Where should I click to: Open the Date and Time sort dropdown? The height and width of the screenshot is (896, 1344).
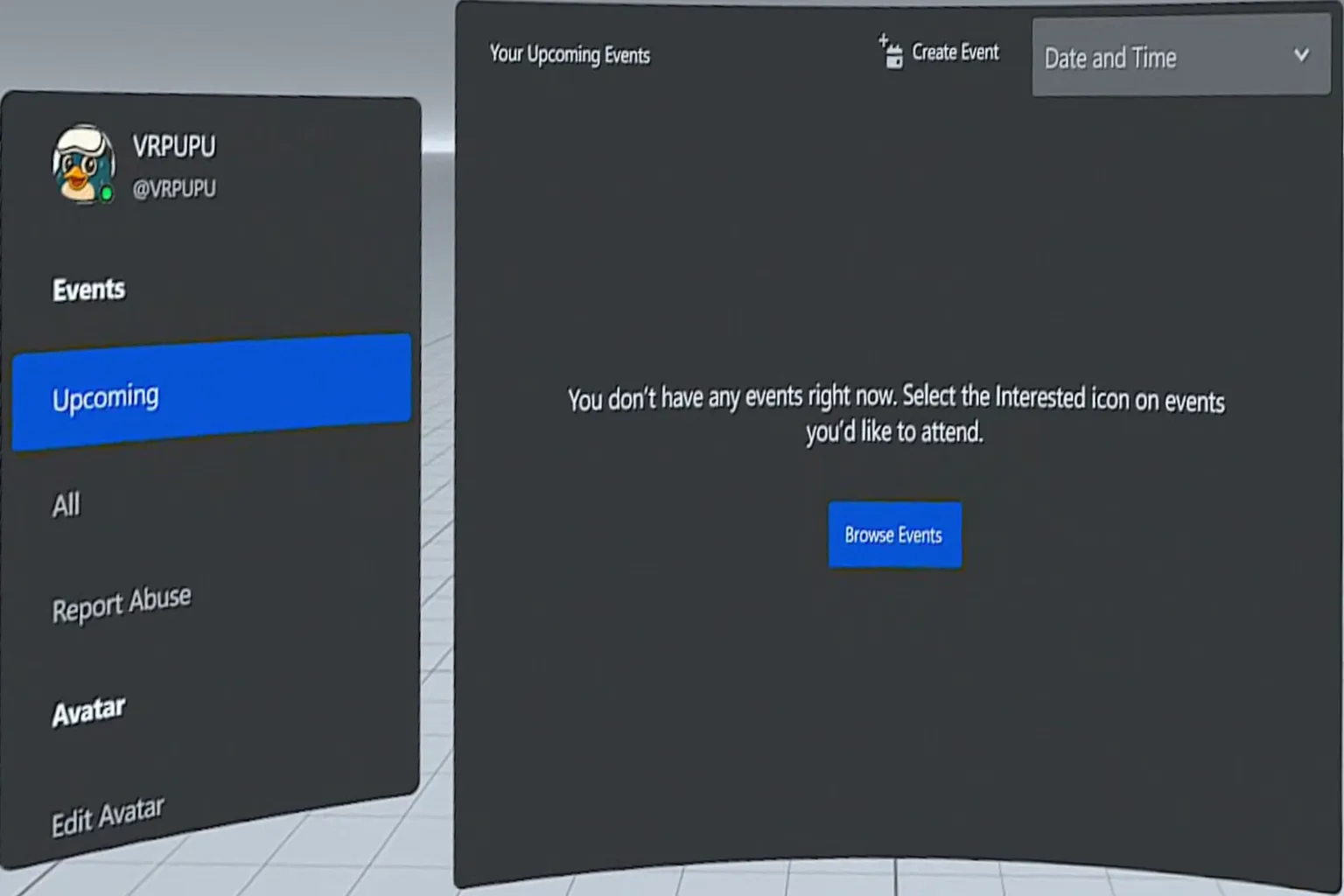click(x=1179, y=58)
